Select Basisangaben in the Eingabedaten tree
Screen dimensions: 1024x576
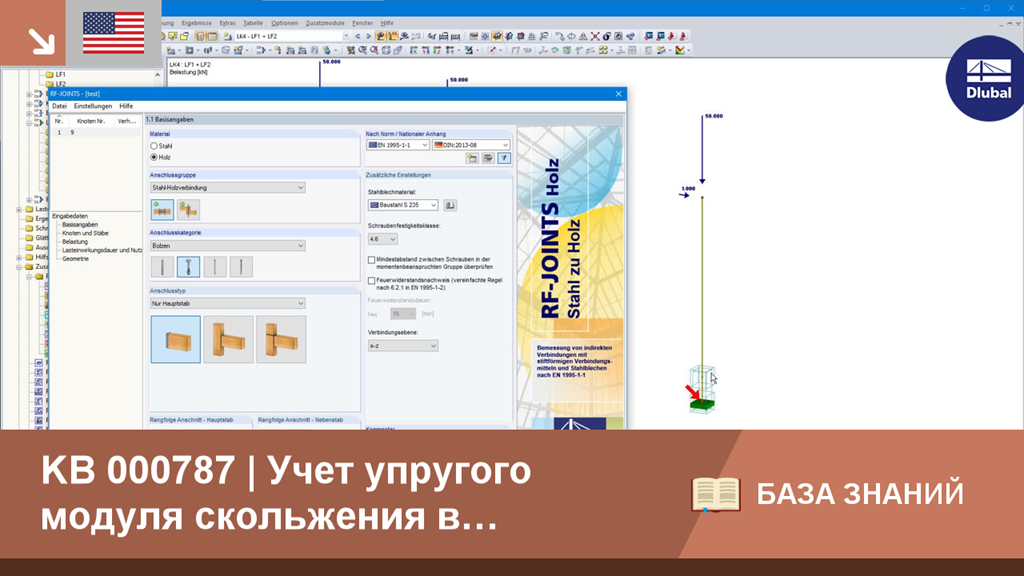(x=80, y=225)
